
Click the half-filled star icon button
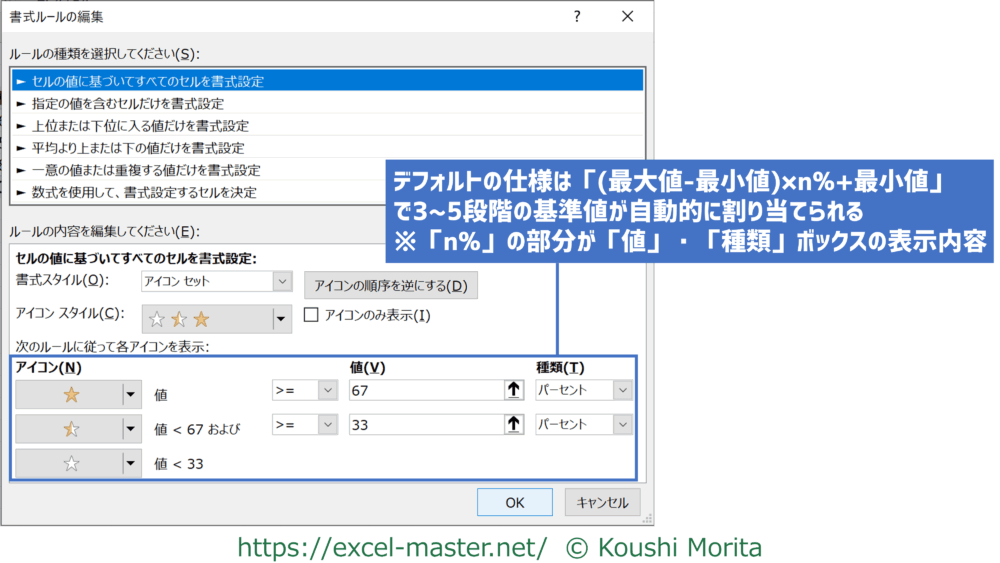coord(70,429)
